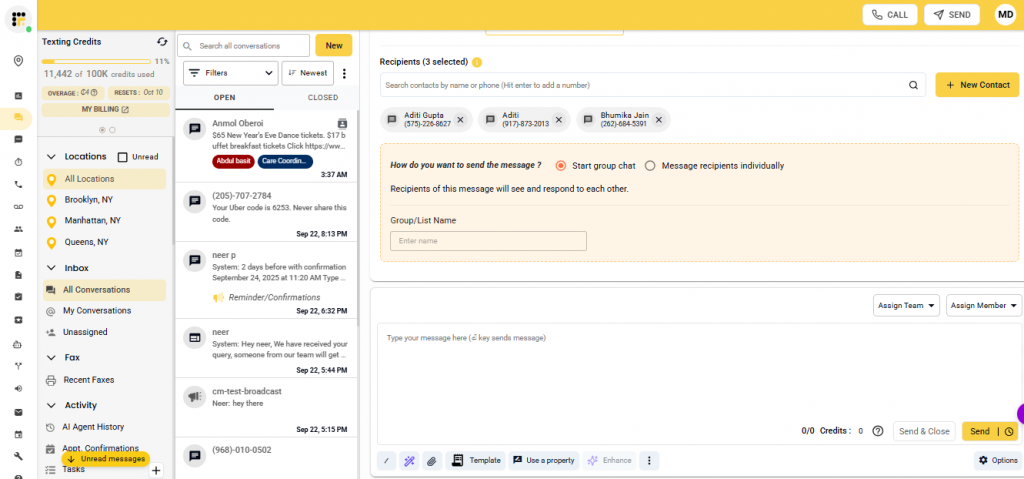Click the plus icon beside Tasks
This screenshot has height=479, width=1024.
156,471
